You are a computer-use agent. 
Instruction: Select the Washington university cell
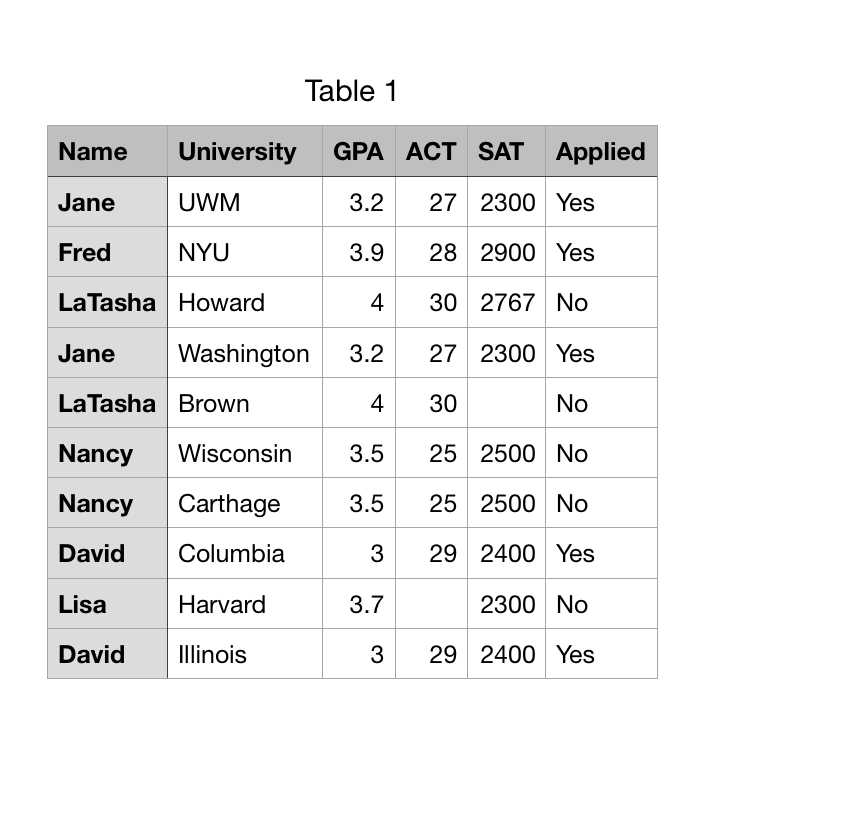(x=245, y=353)
